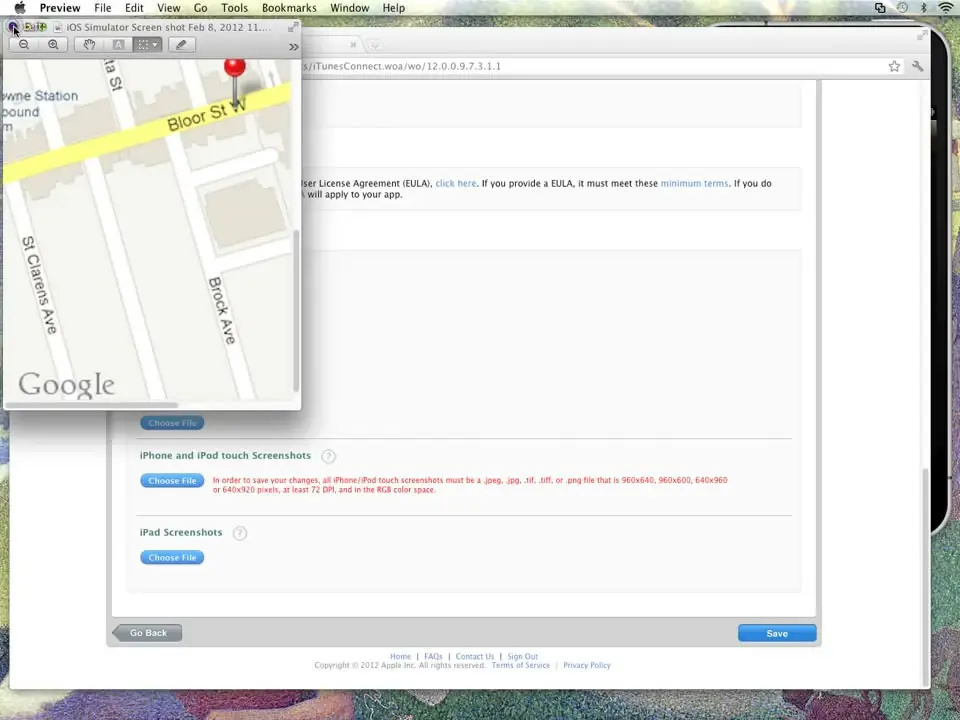Click the Bluetooth icon in the menu bar

(923, 8)
